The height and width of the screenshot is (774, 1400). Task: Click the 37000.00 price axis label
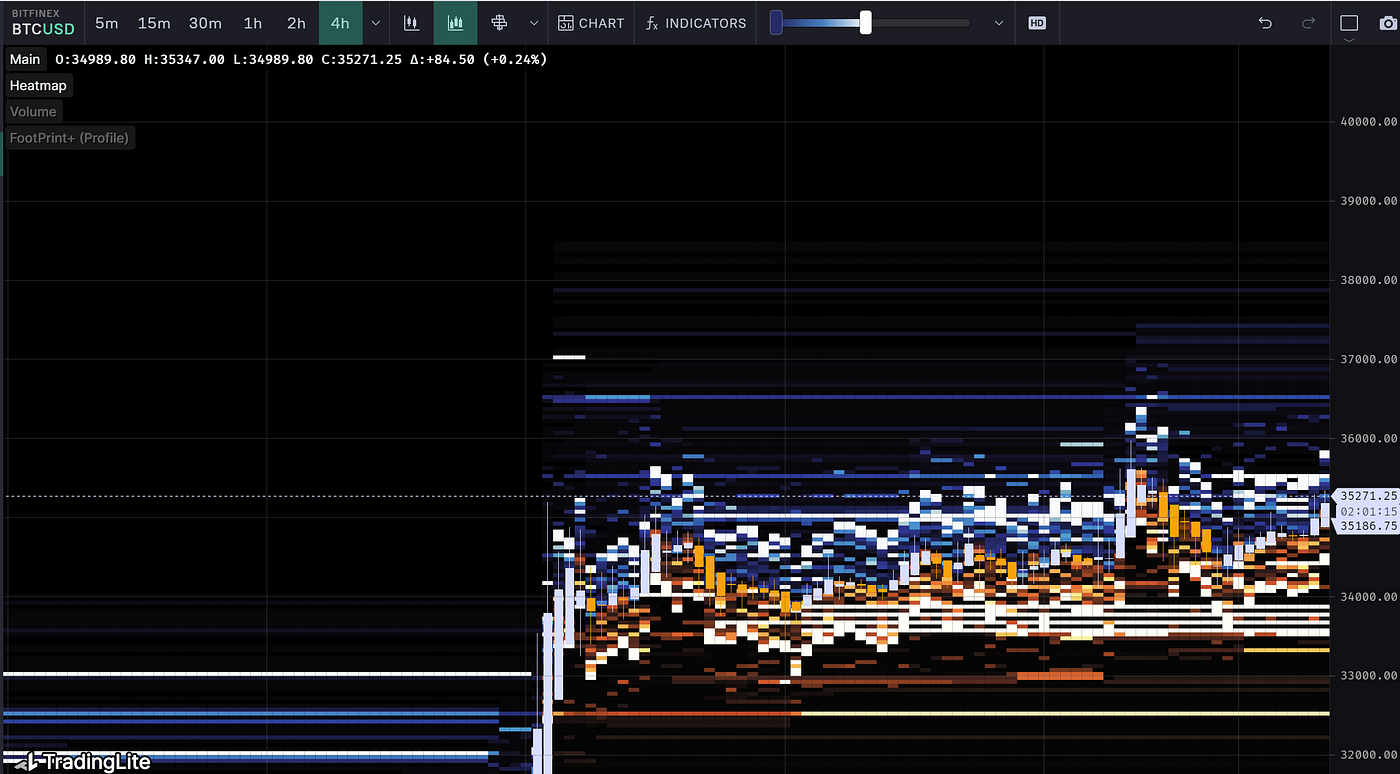[1368, 359]
